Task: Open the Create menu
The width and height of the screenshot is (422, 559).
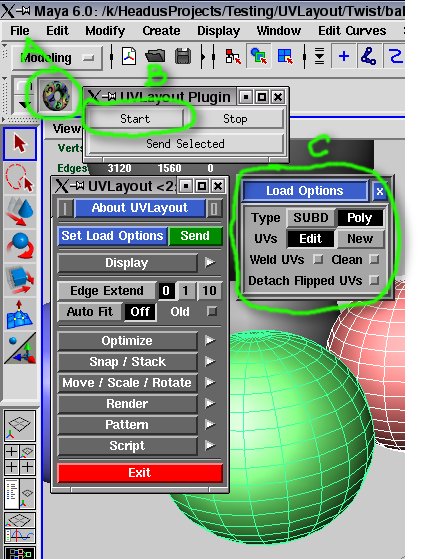Action: click(x=161, y=31)
